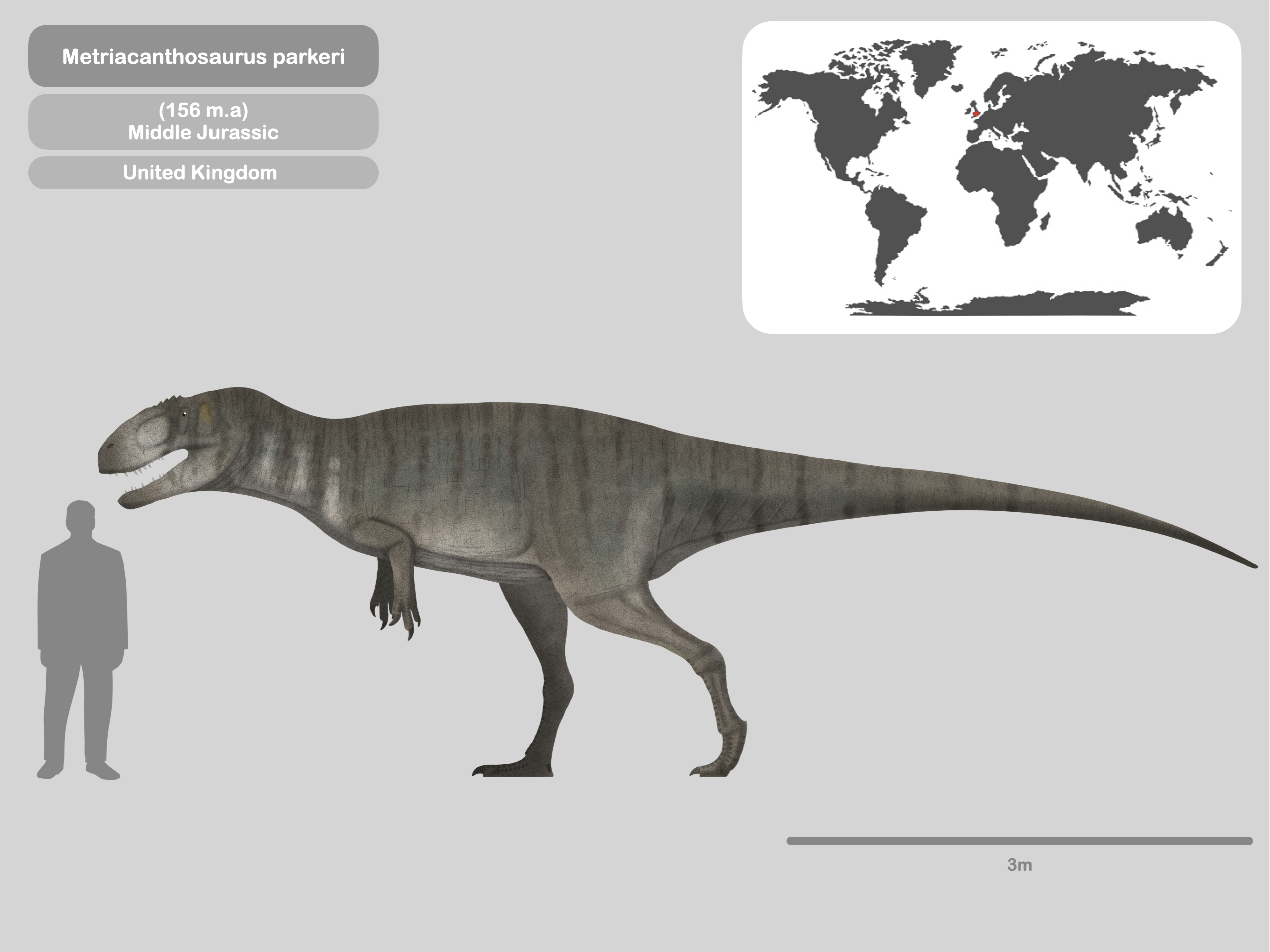The height and width of the screenshot is (952, 1270).
Task: Click the (156 m.a) age text
Action: tap(204, 111)
